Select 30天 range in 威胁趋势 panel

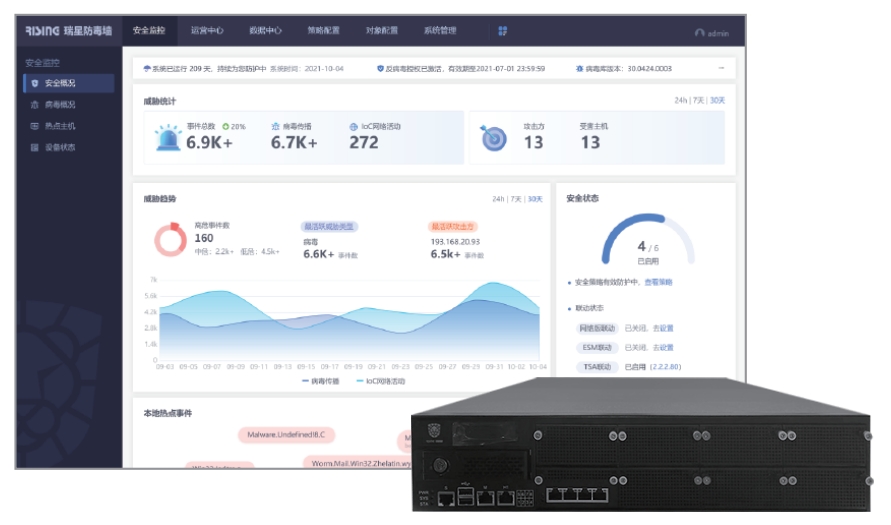coord(535,199)
